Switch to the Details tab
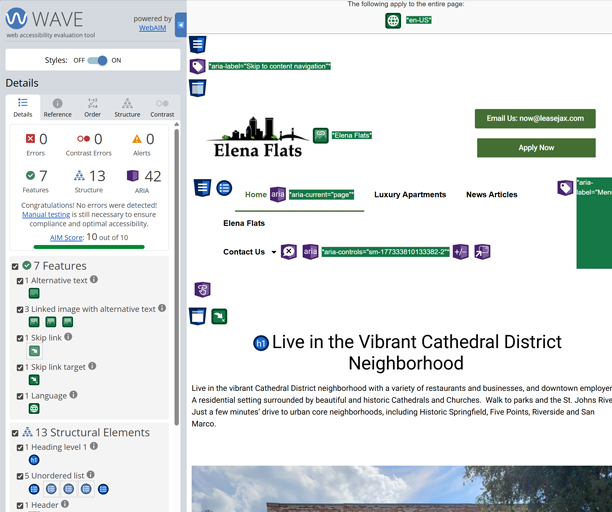The image size is (612, 512). pyautogui.click(x=23, y=107)
